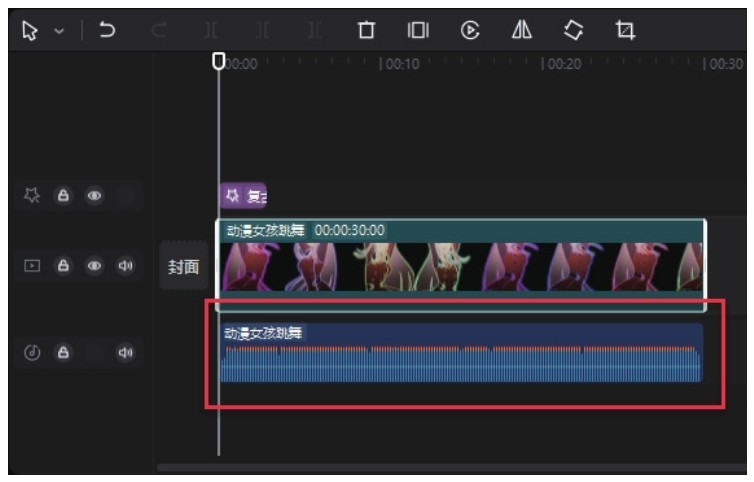Select the purple effect clip on timeline
This screenshot has width=754, height=482.
click(243, 196)
